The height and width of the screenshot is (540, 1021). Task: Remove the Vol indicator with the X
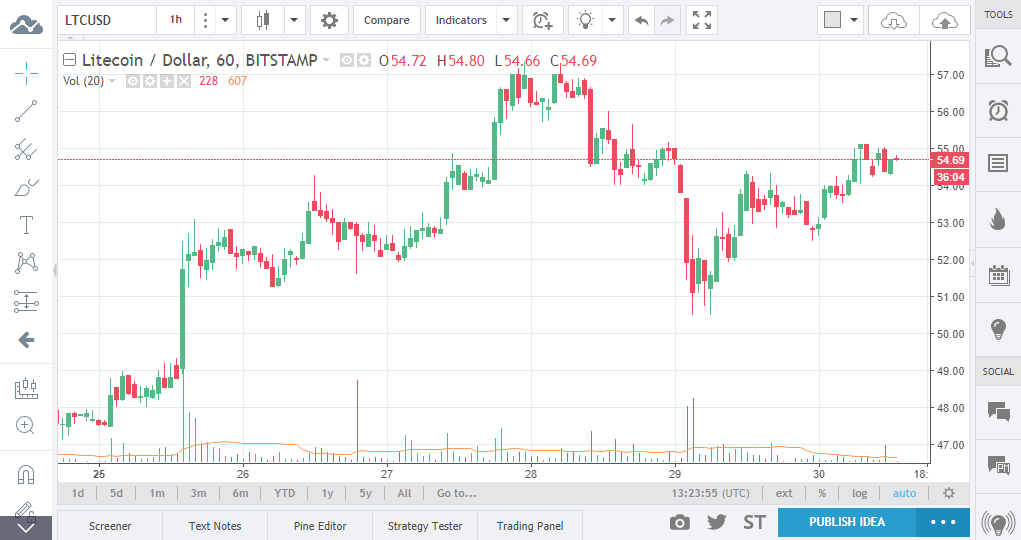click(184, 81)
